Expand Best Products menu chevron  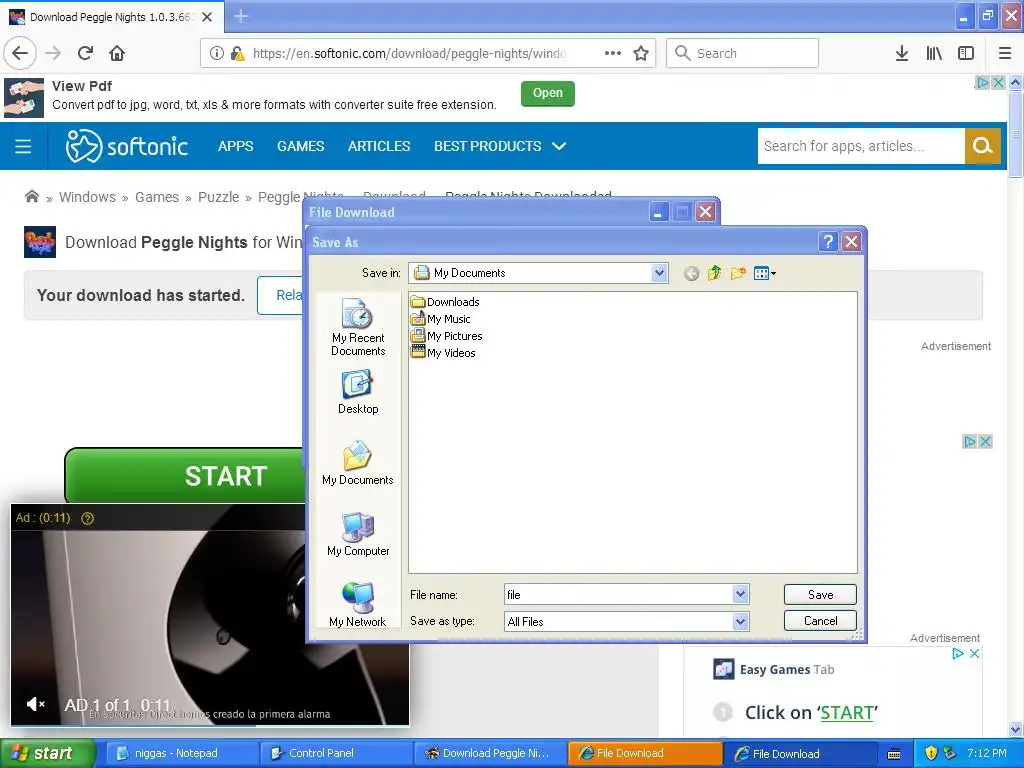pos(558,146)
